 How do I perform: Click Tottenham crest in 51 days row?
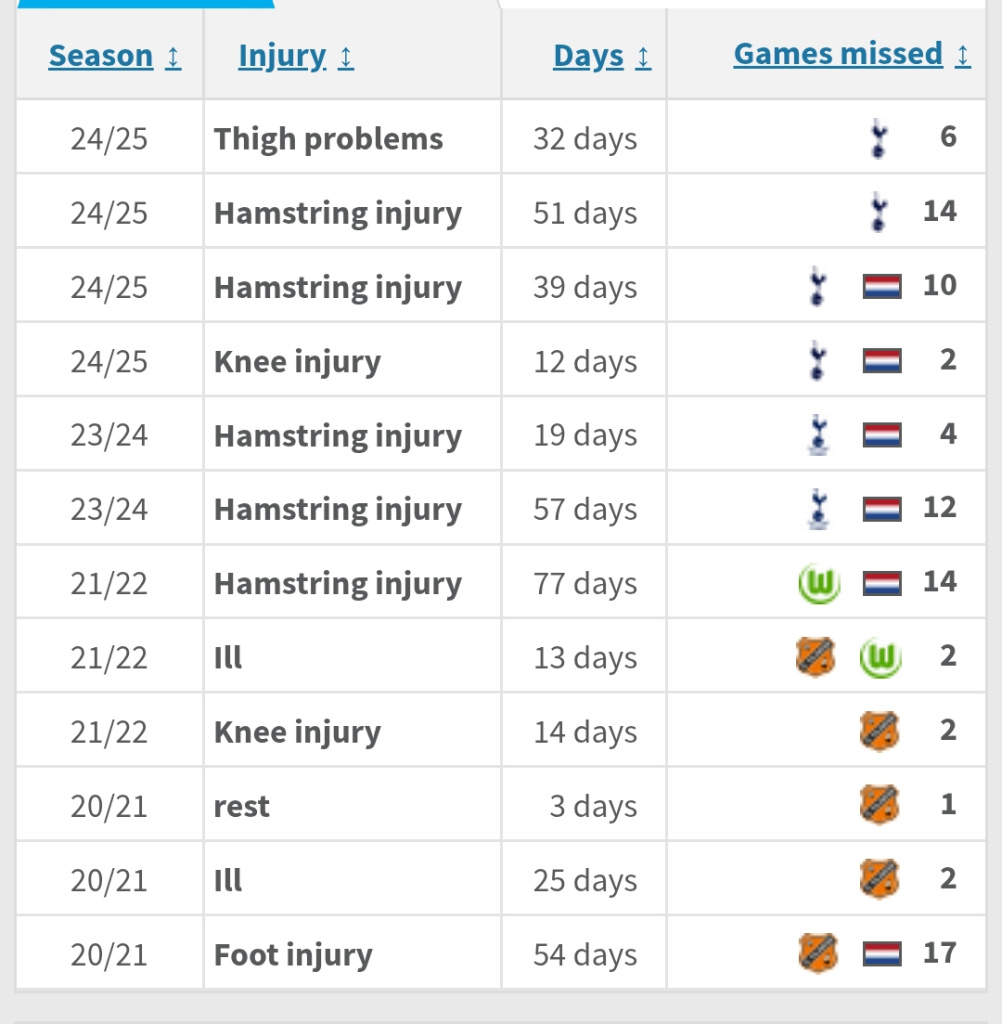coord(879,212)
